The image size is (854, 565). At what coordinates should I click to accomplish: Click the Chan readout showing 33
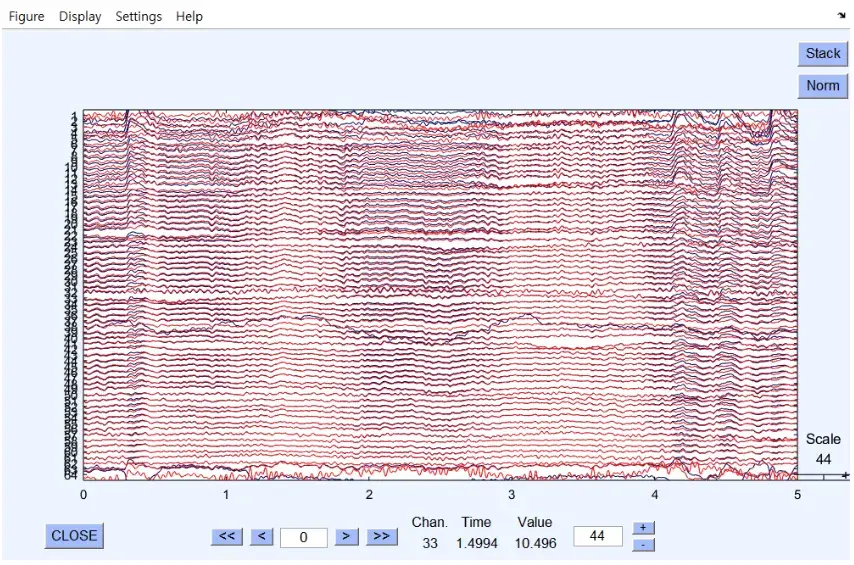(x=429, y=543)
